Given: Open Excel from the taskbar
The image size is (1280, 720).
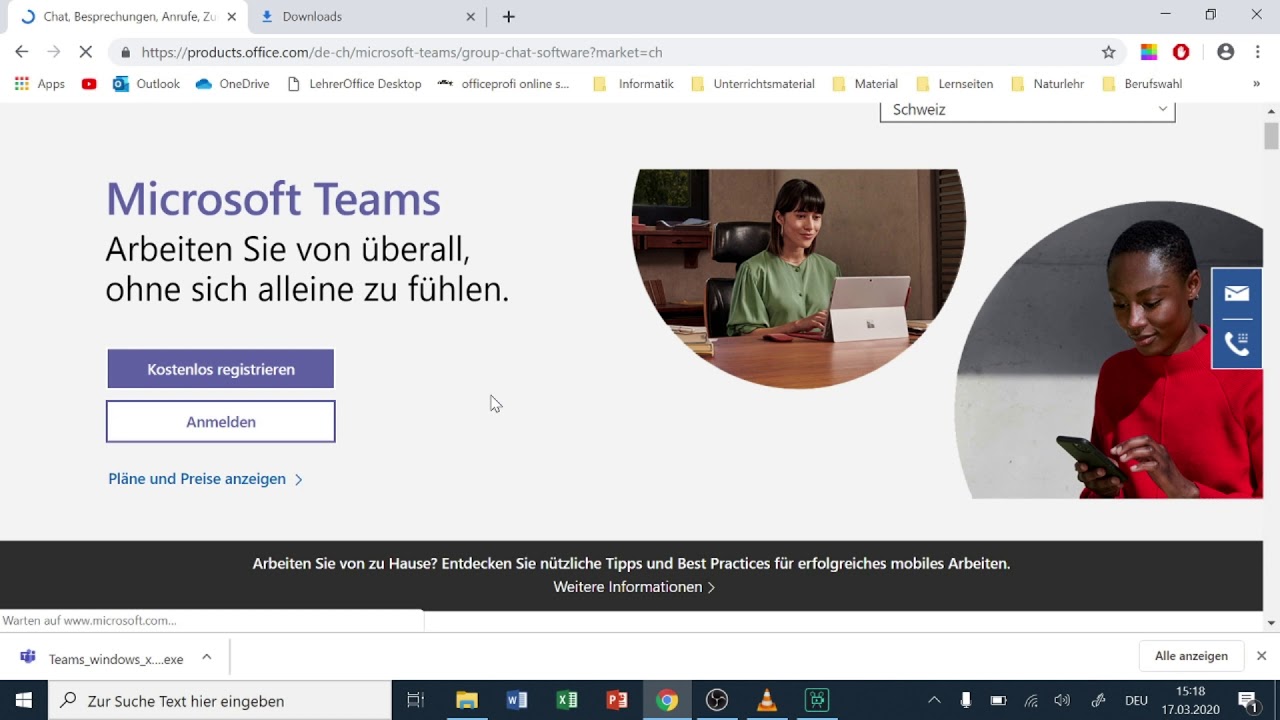Looking at the screenshot, I should pos(567,700).
